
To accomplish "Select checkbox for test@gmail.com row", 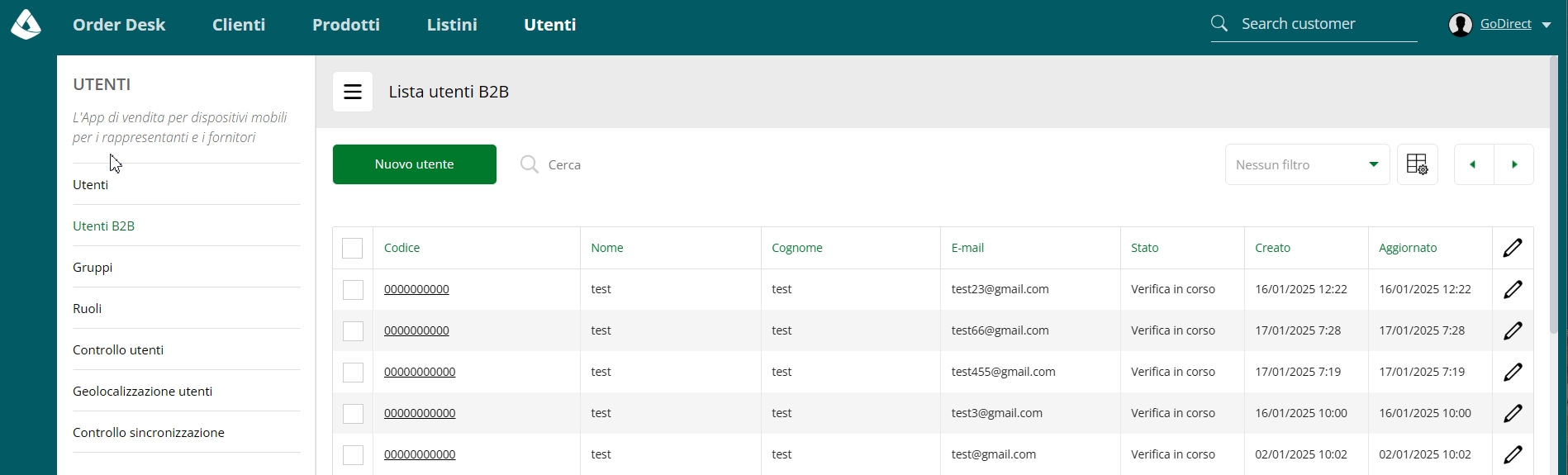I will point(353,455).
